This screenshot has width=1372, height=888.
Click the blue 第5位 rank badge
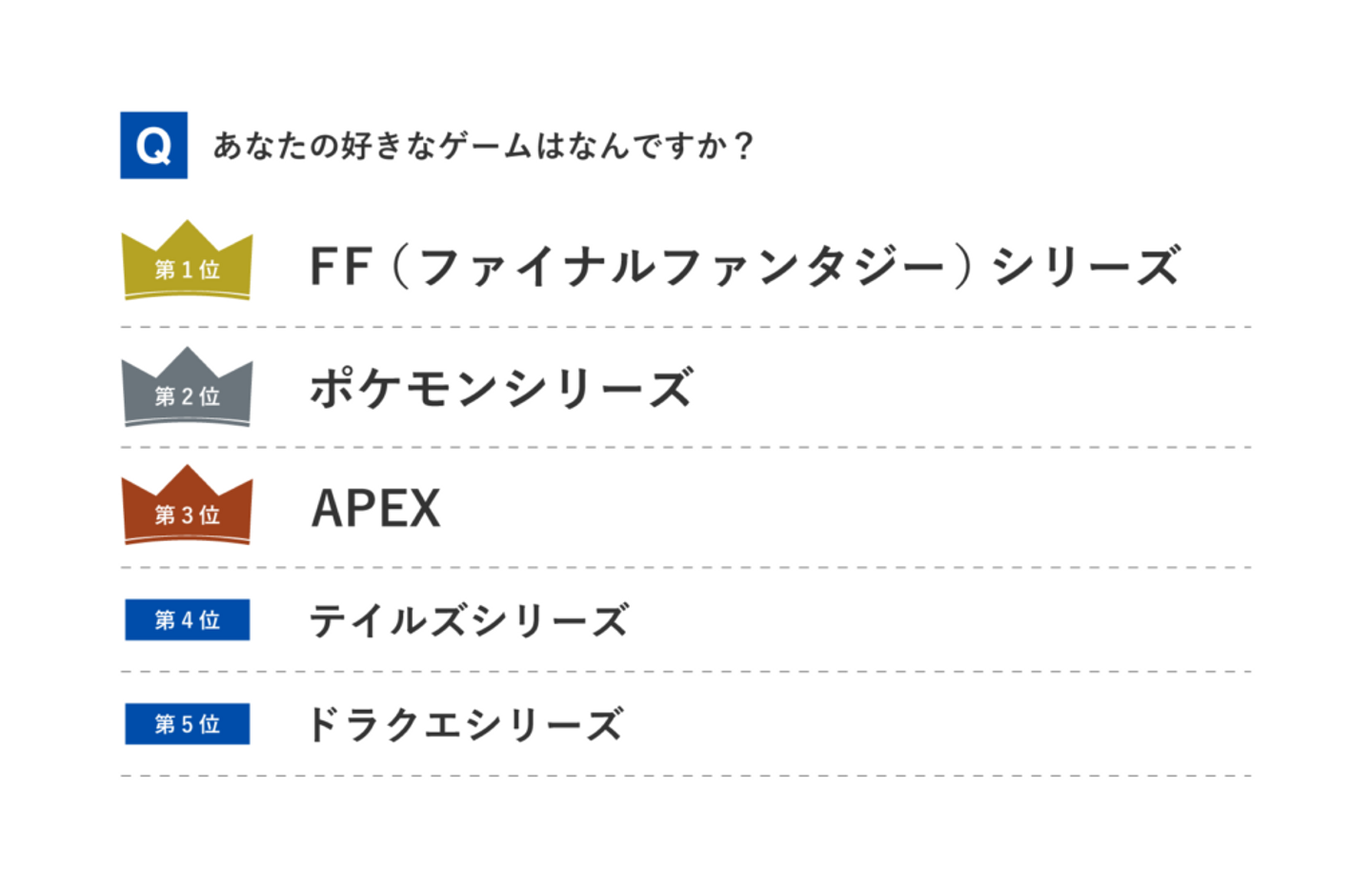(187, 724)
